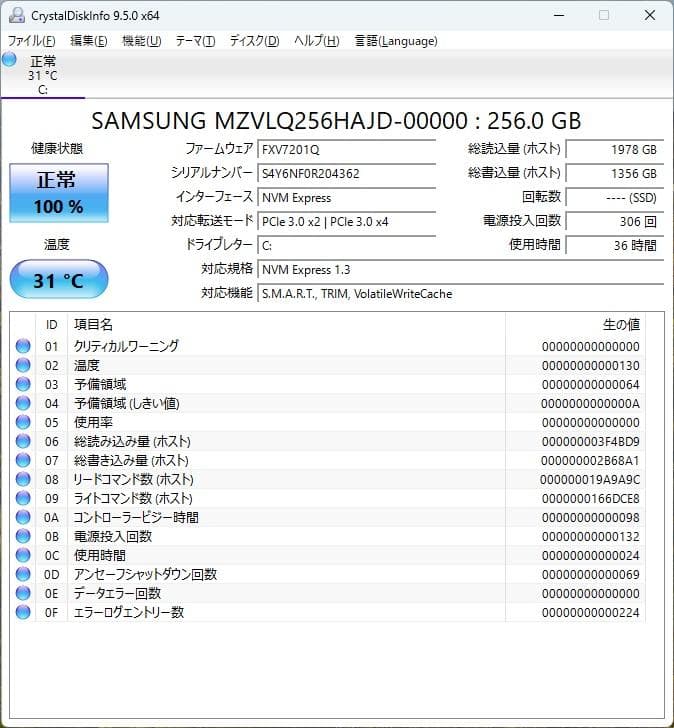Screen dimensions: 674x728
Task: Click the CrystalDiskInfo app icon in title bar
Action: point(17,15)
